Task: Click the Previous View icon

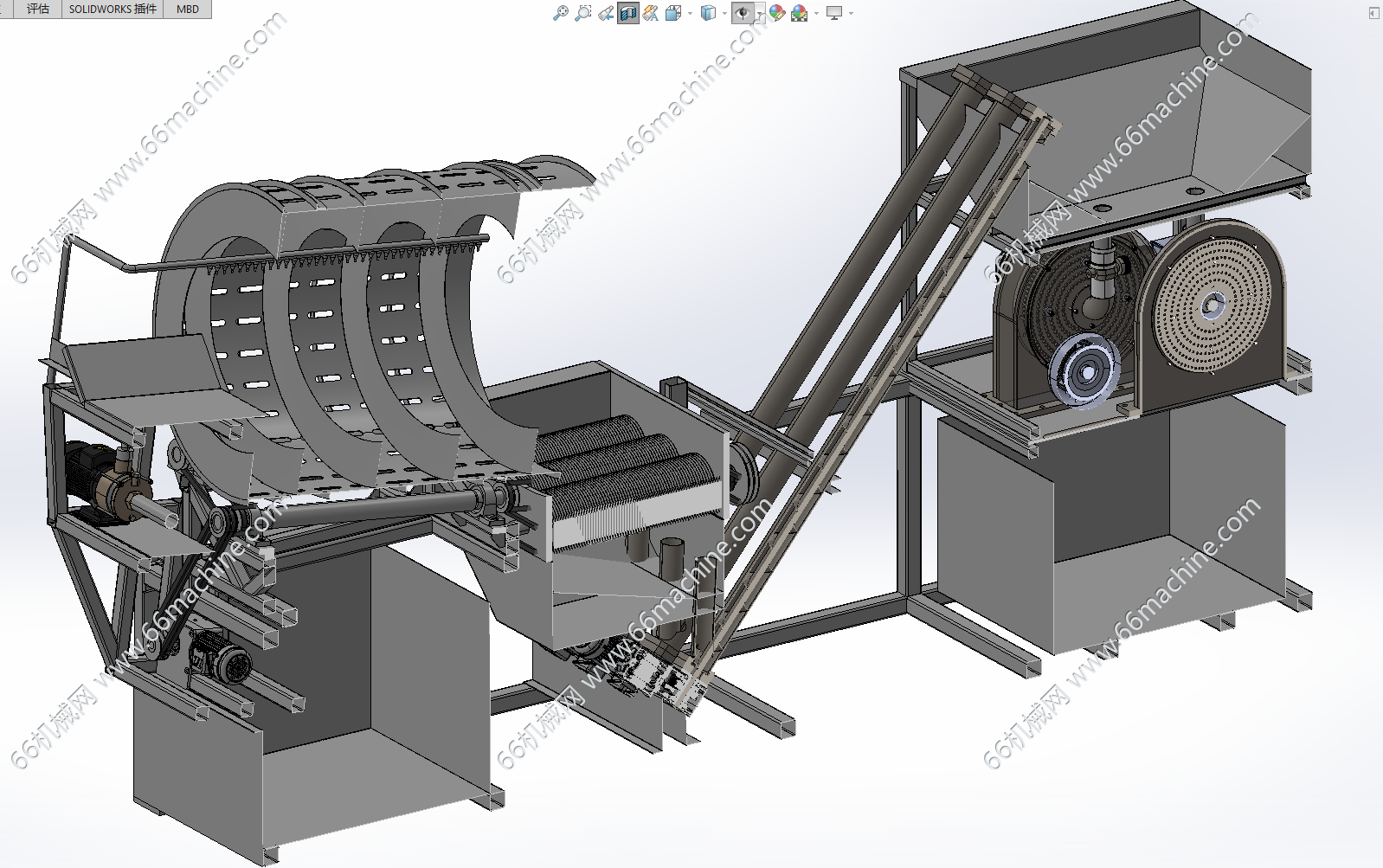Action: click(x=606, y=13)
